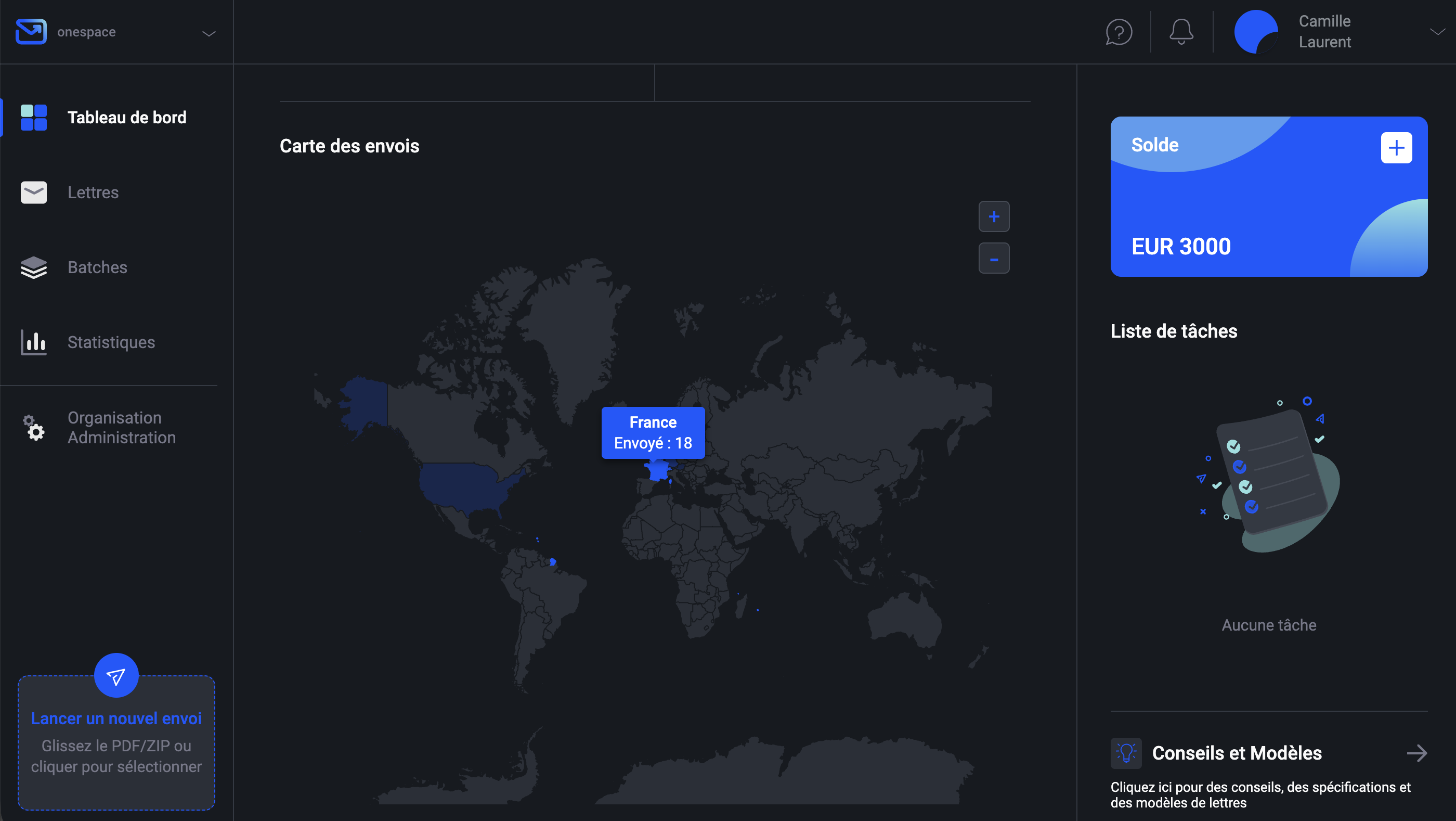Zoom in on the shipment map
1456x821 pixels.
994,216
